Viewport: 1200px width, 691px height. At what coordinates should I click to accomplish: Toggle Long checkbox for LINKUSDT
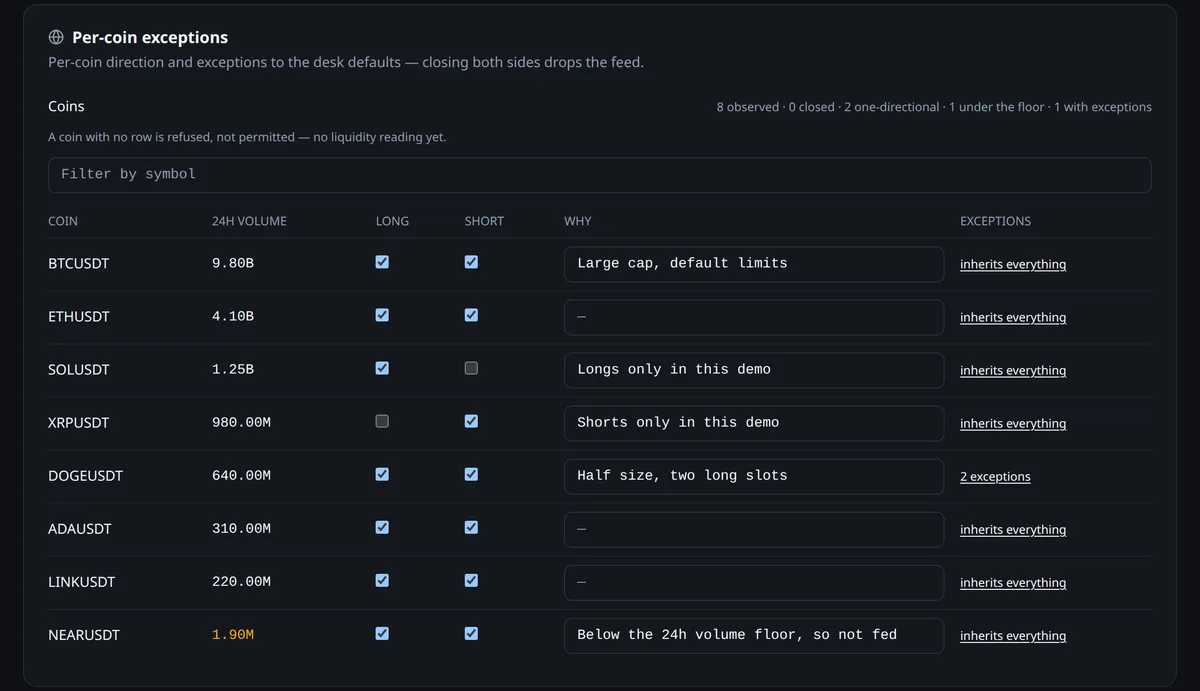point(382,580)
